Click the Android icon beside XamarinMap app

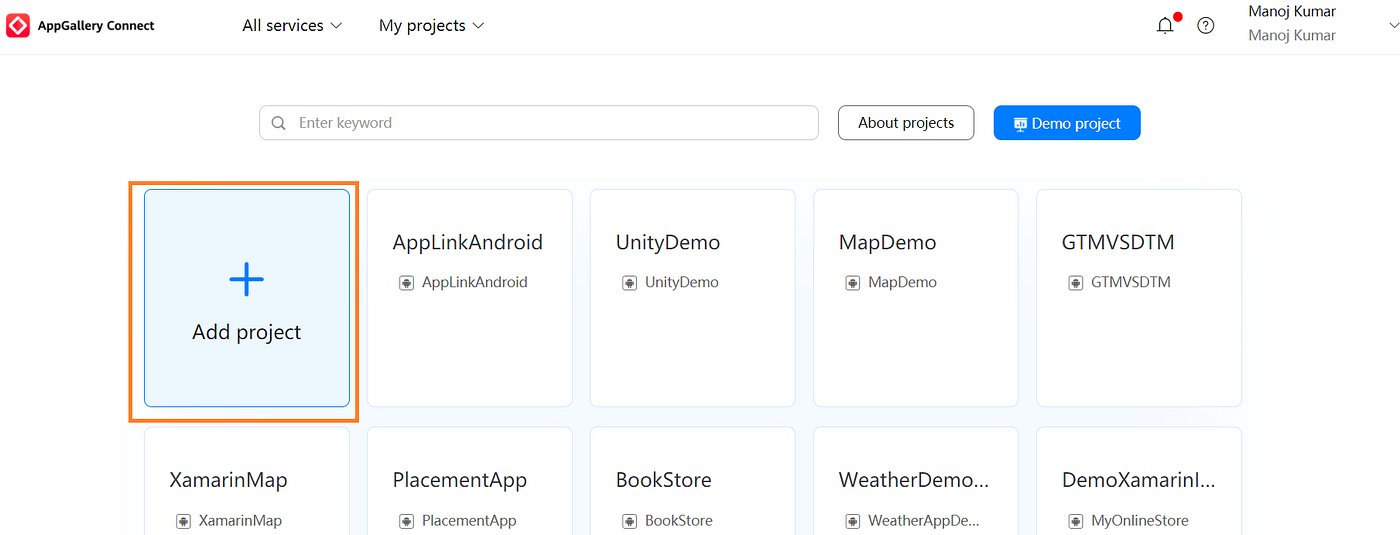click(x=183, y=521)
